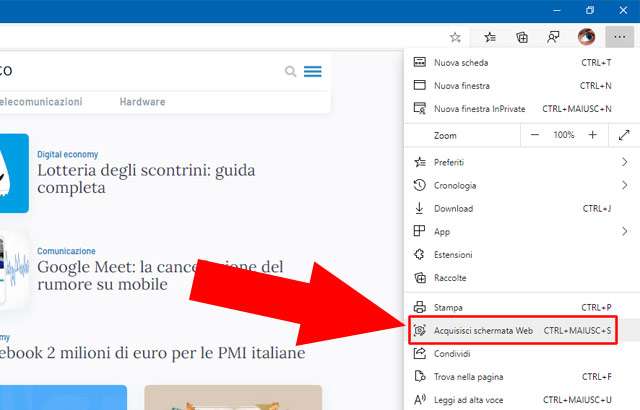Click the Digital economy category link
Screen dimensions: 640x410
[68, 154]
